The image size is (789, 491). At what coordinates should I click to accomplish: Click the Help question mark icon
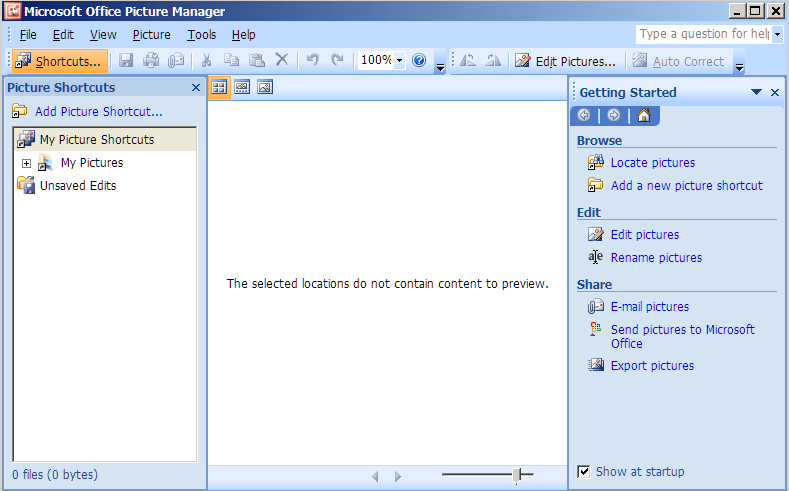click(x=419, y=61)
